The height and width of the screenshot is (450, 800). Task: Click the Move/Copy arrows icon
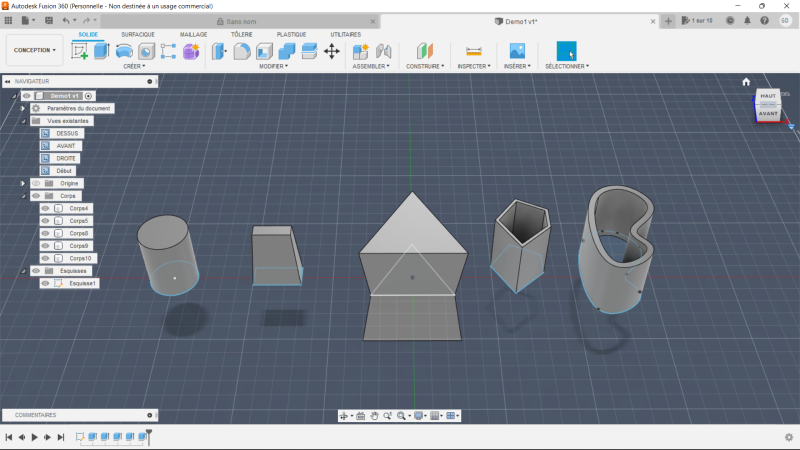tap(331, 51)
